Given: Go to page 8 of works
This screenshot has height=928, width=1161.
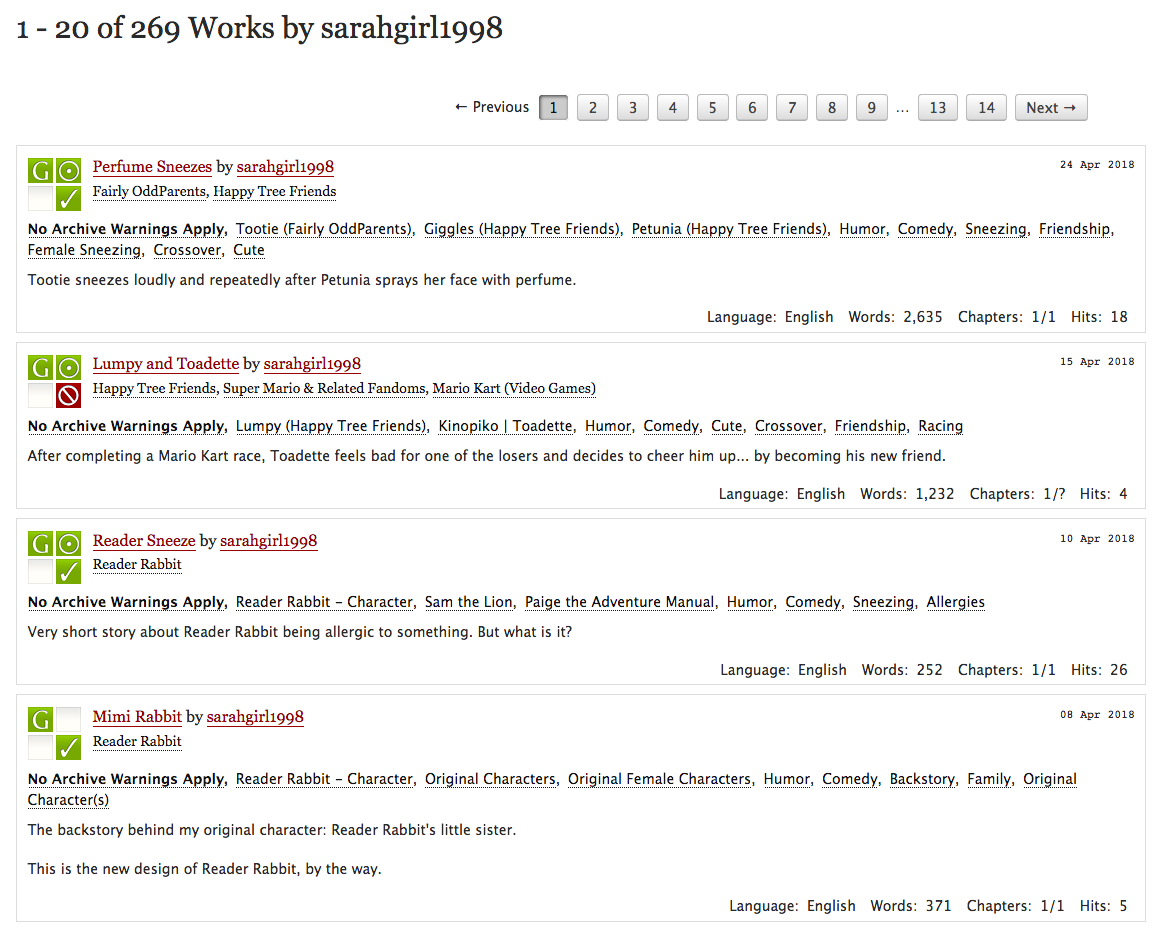Looking at the screenshot, I should point(832,107).
